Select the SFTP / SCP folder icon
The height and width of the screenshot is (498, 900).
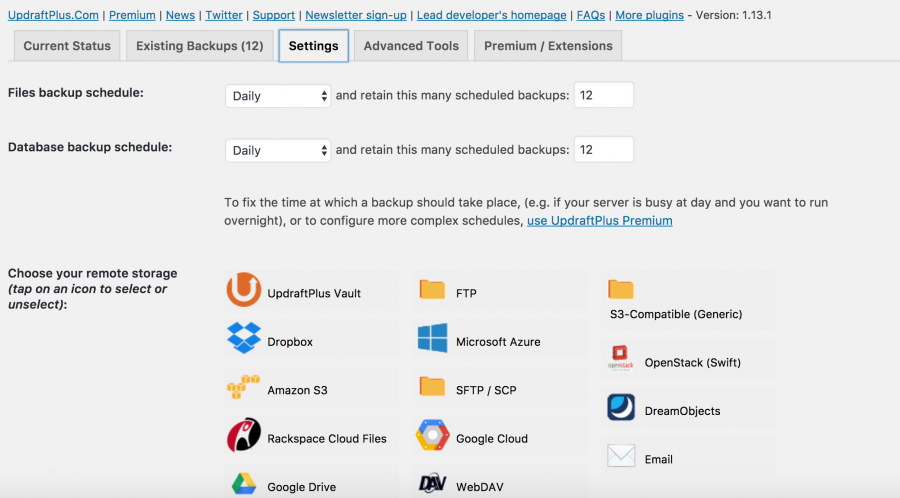[x=432, y=387]
